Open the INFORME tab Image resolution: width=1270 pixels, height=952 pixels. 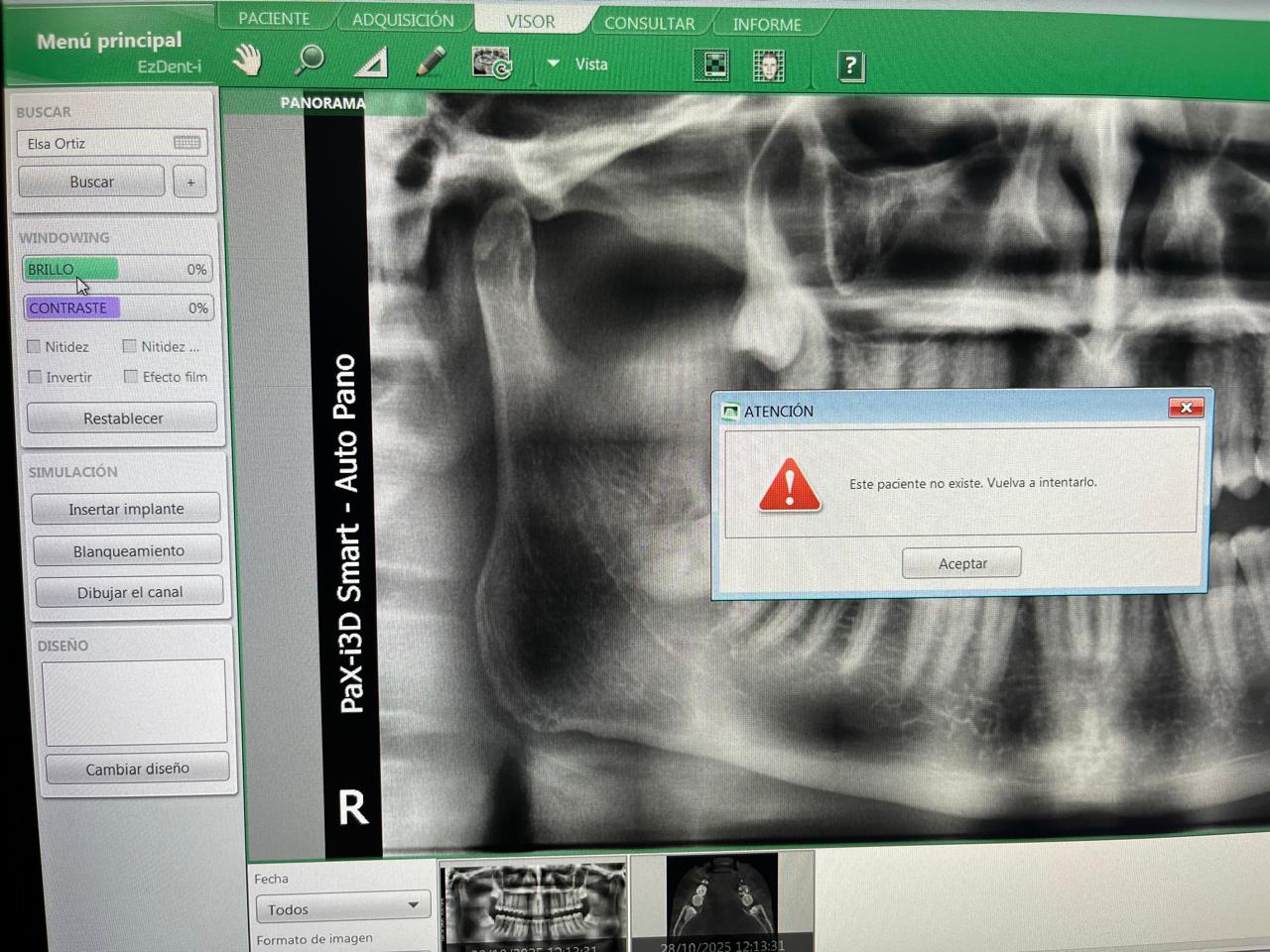tap(766, 24)
